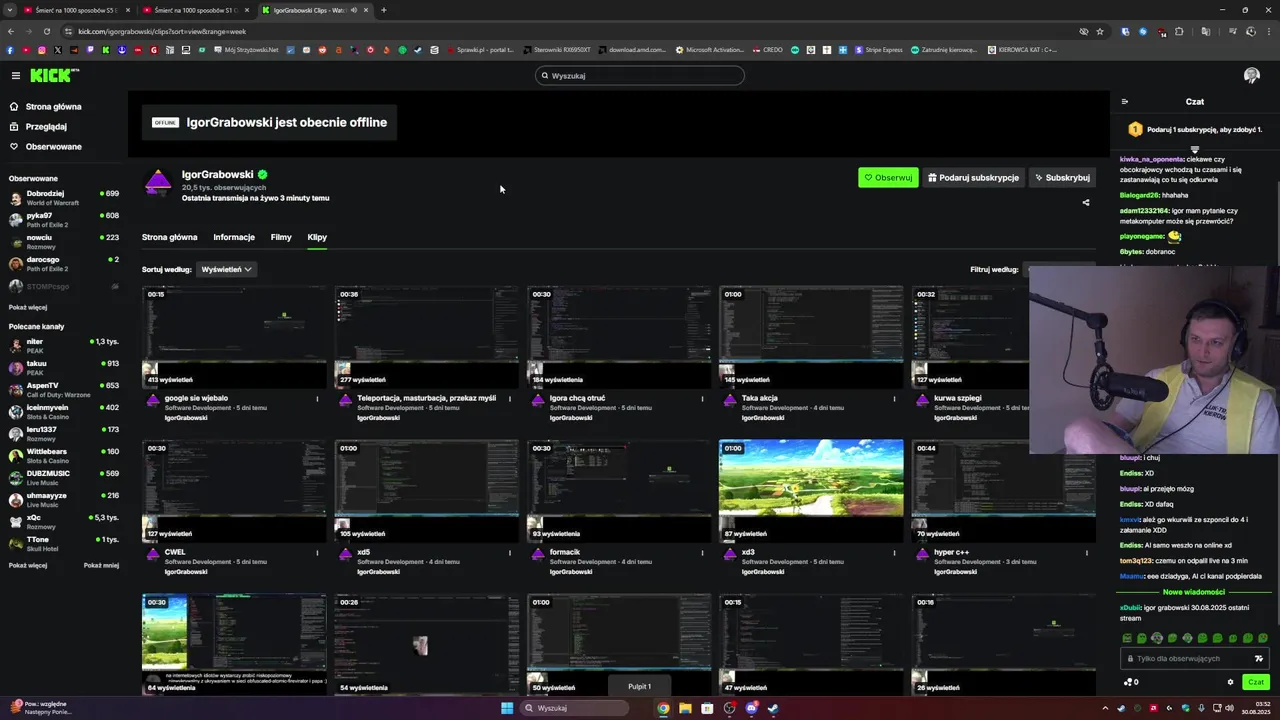This screenshot has height=720, width=1280.
Task: Open the Filtruj według dropdown
Action: click(1060, 269)
